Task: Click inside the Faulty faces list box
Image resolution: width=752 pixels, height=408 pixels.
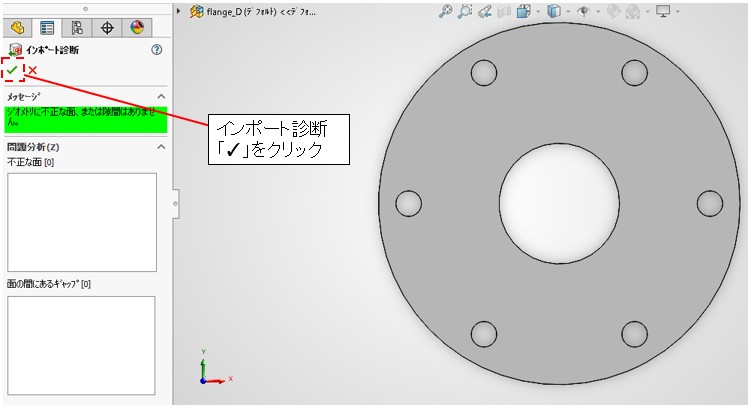Action: (81, 221)
